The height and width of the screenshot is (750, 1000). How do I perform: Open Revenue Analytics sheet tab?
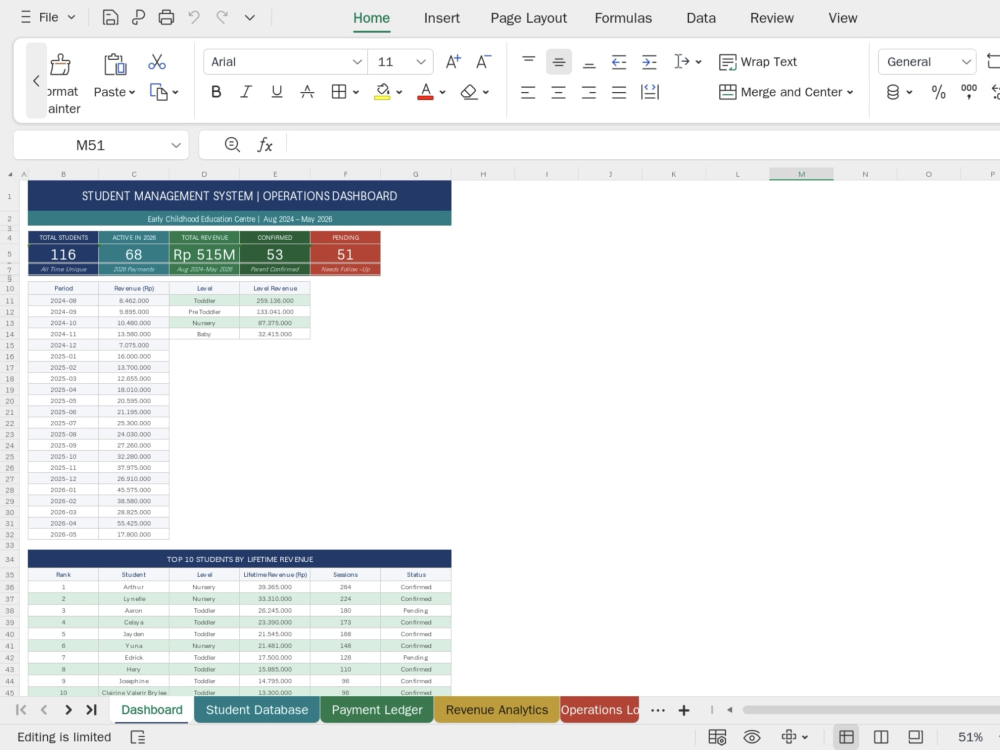pyautogui.click(x=497, y=710)
